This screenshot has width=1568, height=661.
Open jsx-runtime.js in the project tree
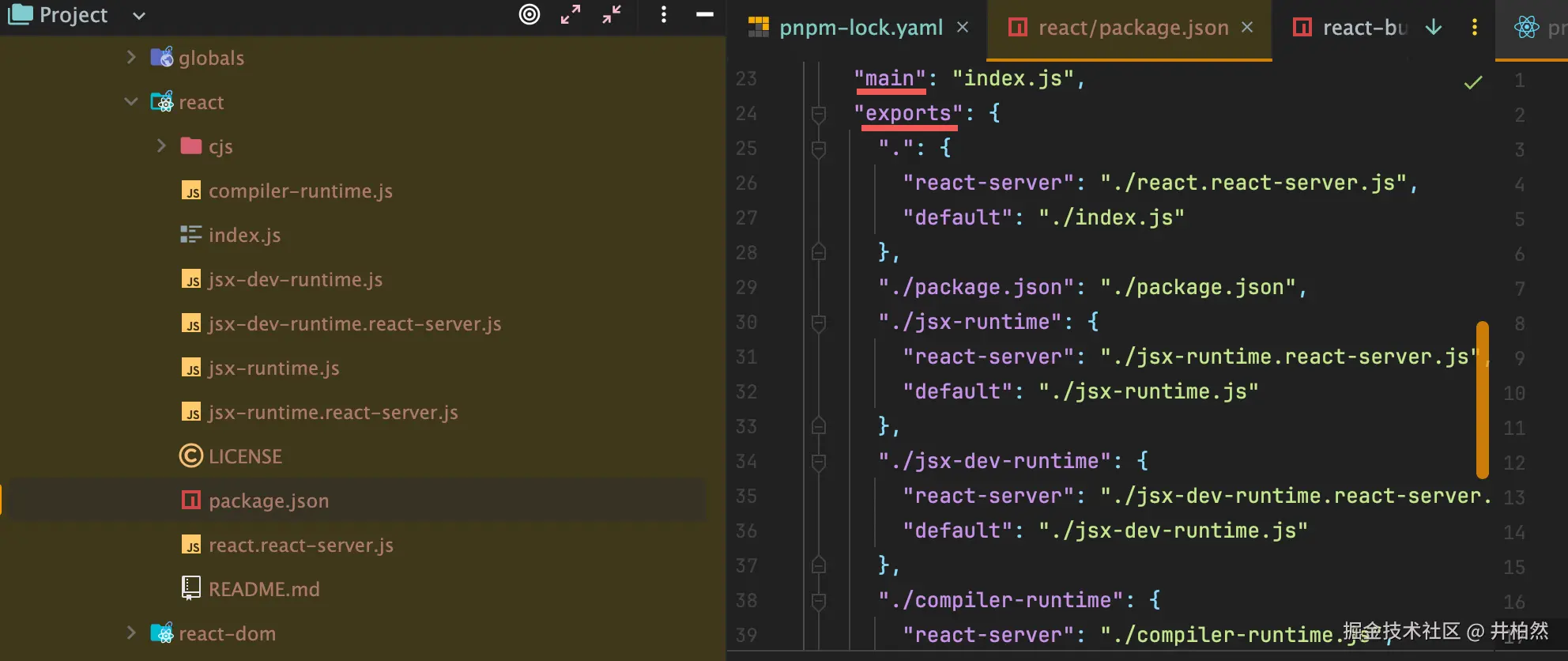point(273,368)
